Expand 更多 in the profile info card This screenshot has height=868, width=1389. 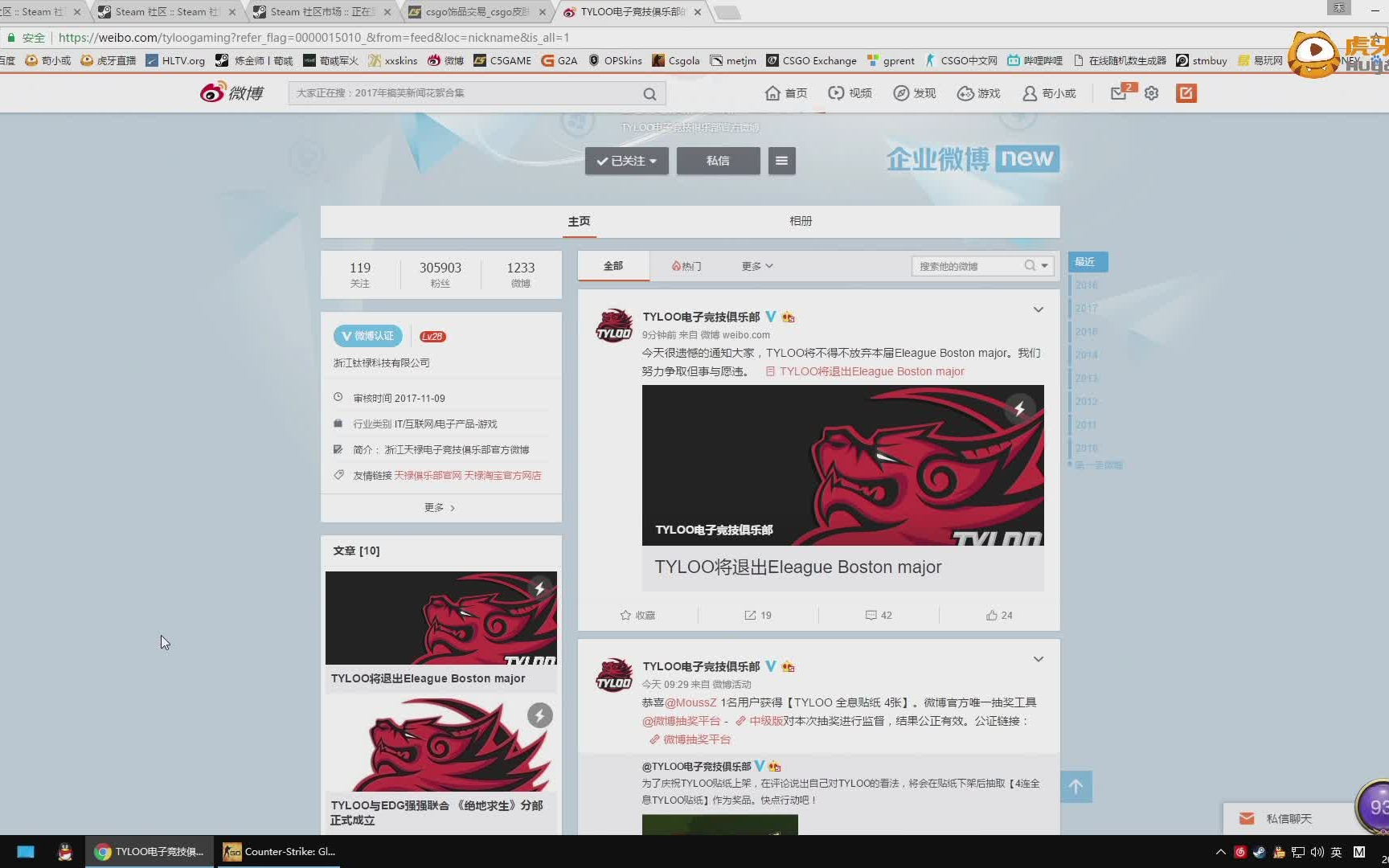[x=440, y=507]
